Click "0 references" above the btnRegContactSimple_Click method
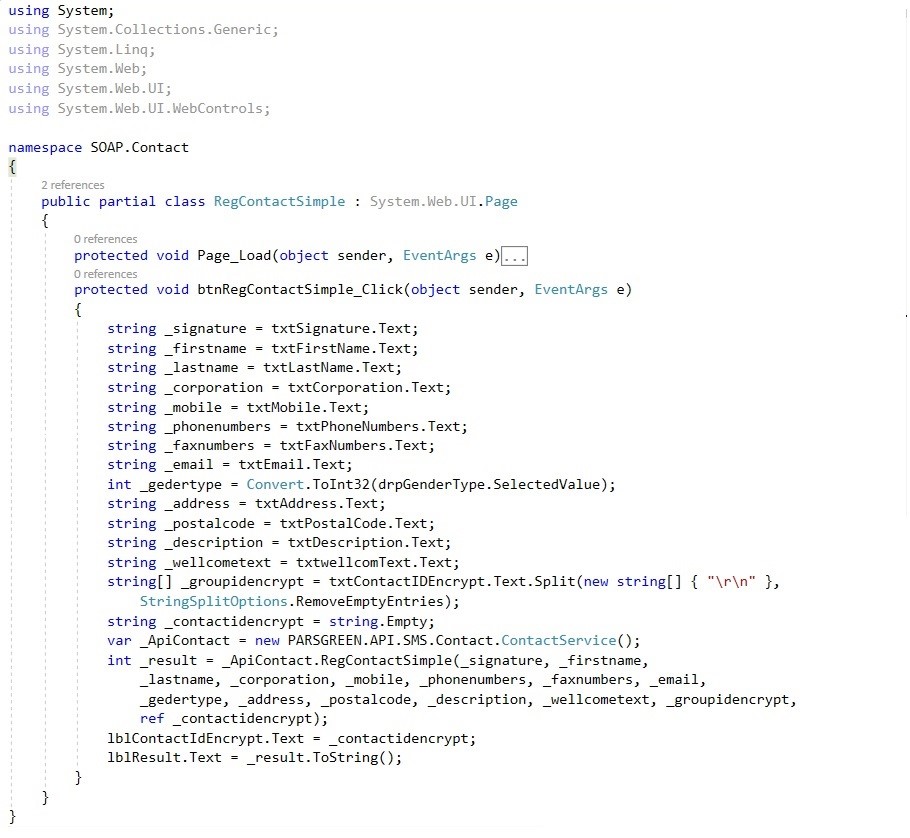This screenshot has height=838, width=910. [105, 274]
